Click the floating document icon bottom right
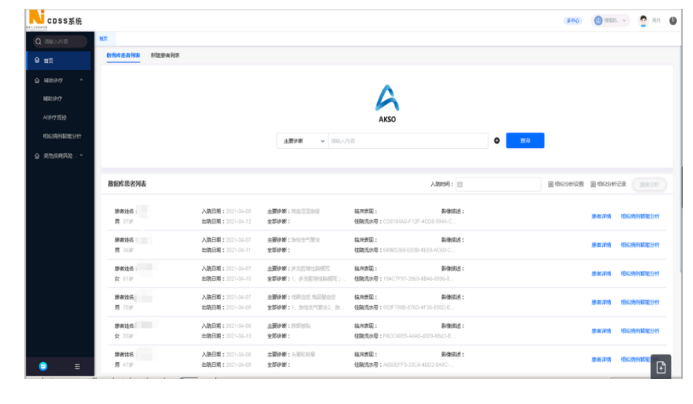 tap(661, 367)
